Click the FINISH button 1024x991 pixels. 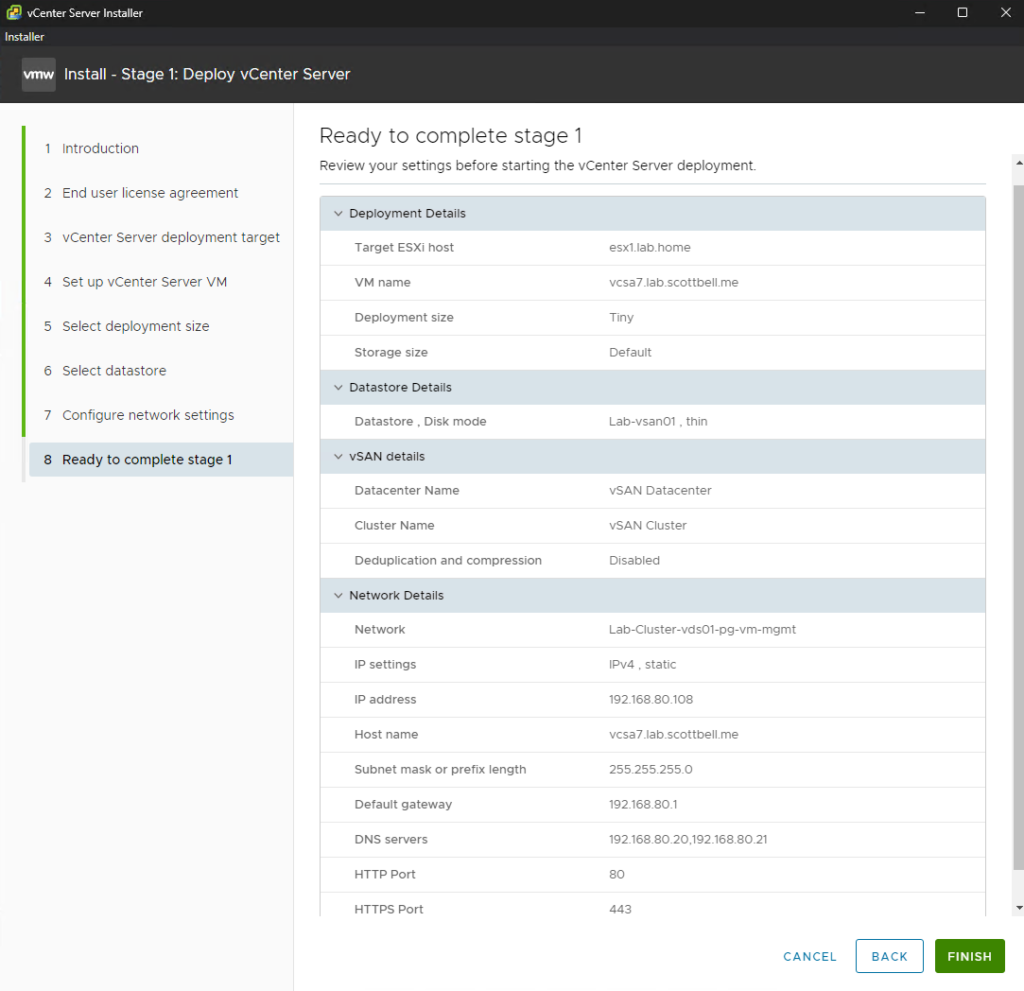969,957
